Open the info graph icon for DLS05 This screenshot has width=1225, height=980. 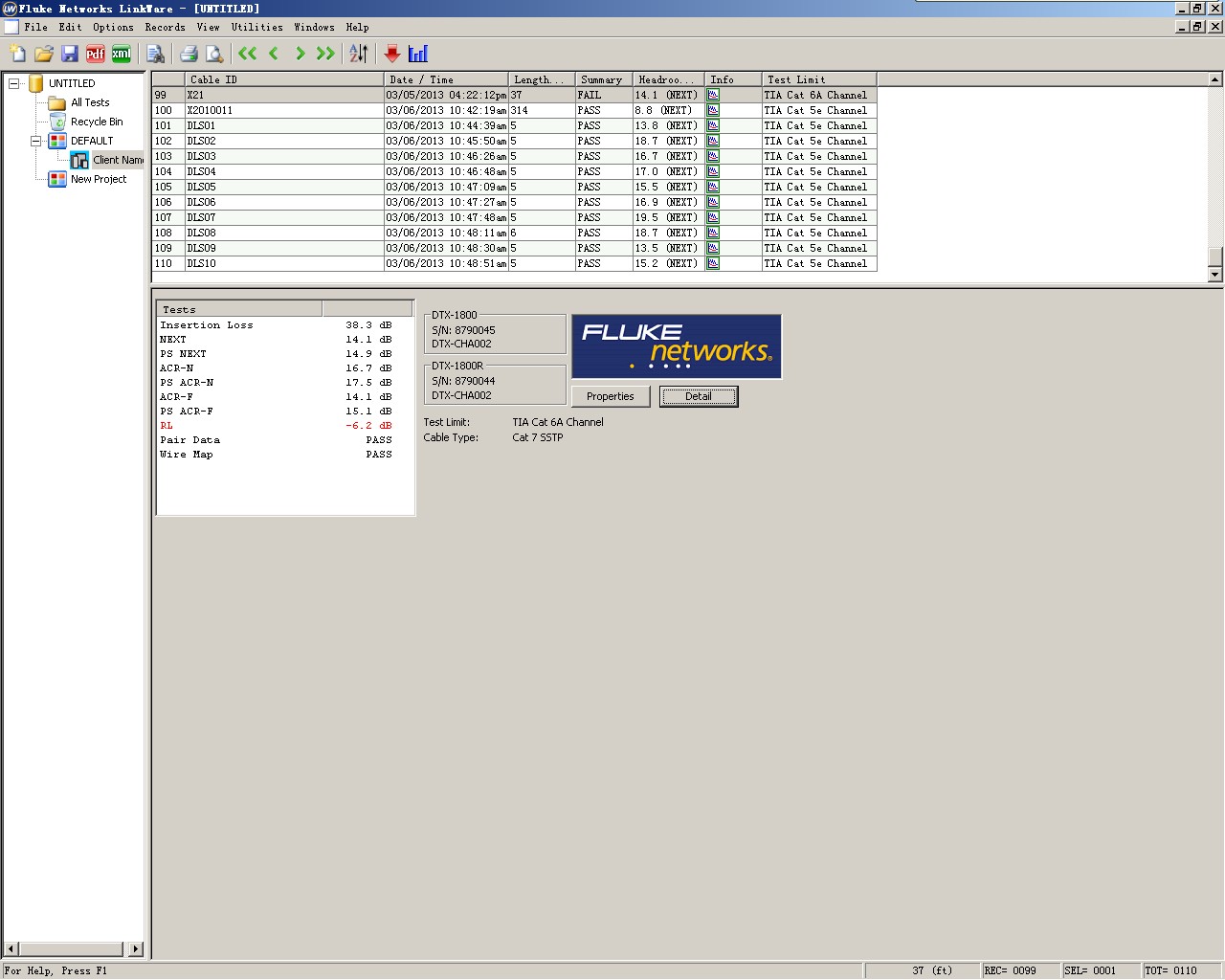[x=713, y=187]
